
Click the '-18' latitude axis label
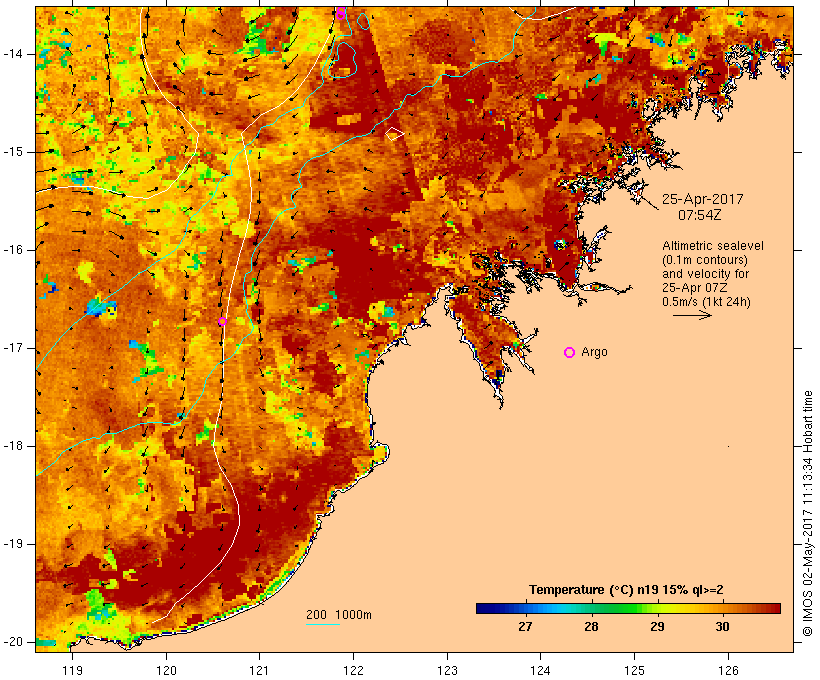pos(13,446)
